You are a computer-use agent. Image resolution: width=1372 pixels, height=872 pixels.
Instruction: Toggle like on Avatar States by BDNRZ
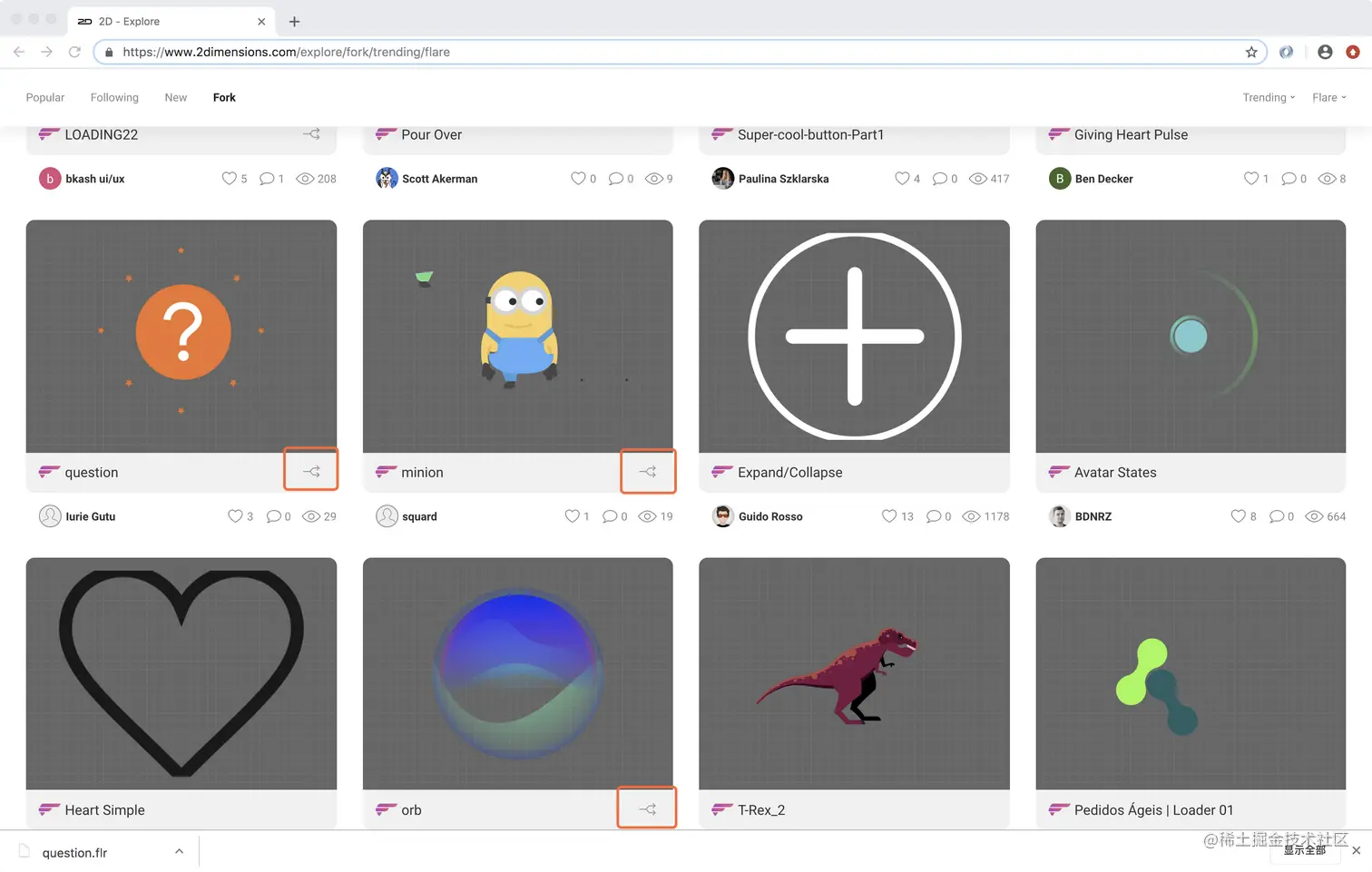[x=1238, y=516]
